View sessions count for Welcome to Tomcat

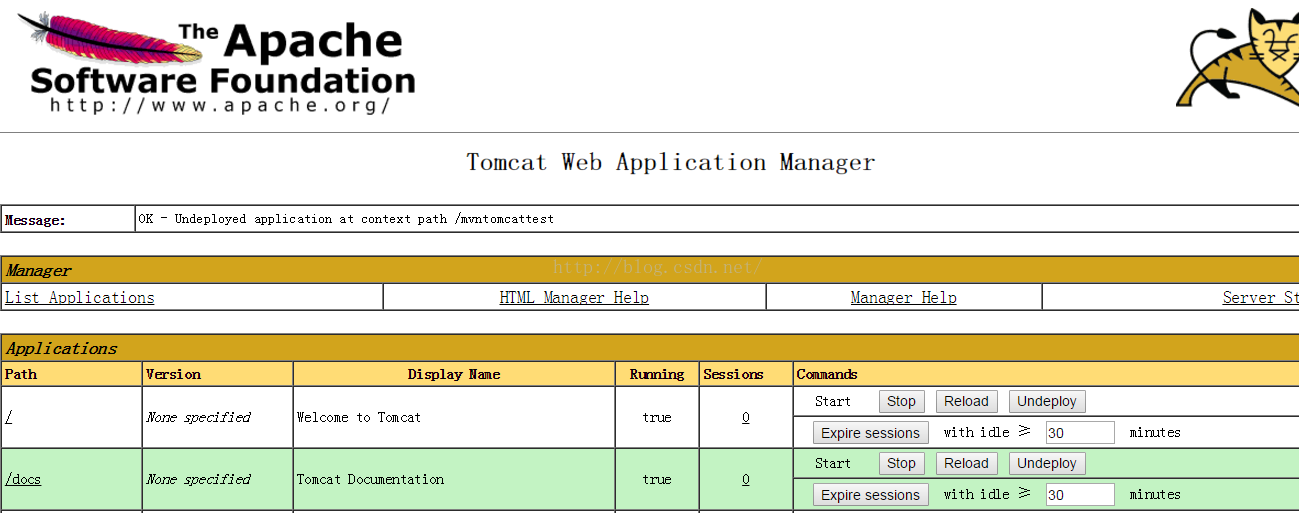[746, 417]
